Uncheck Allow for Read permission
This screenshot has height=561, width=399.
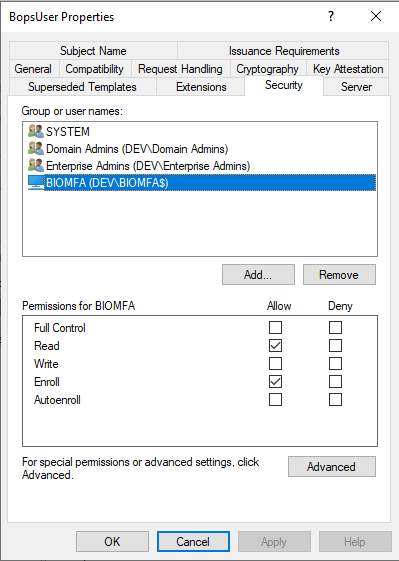pyautogui.click(x=275, y=346)
